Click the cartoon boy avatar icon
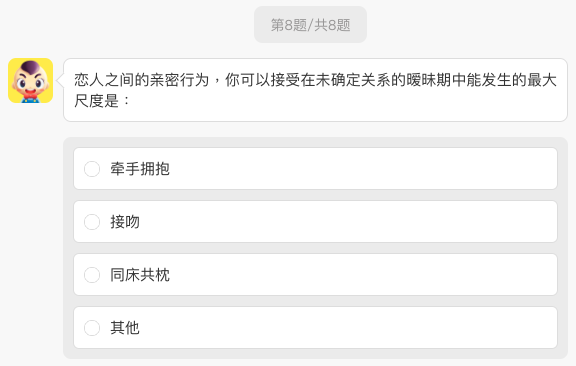 (x=30, y=80)
